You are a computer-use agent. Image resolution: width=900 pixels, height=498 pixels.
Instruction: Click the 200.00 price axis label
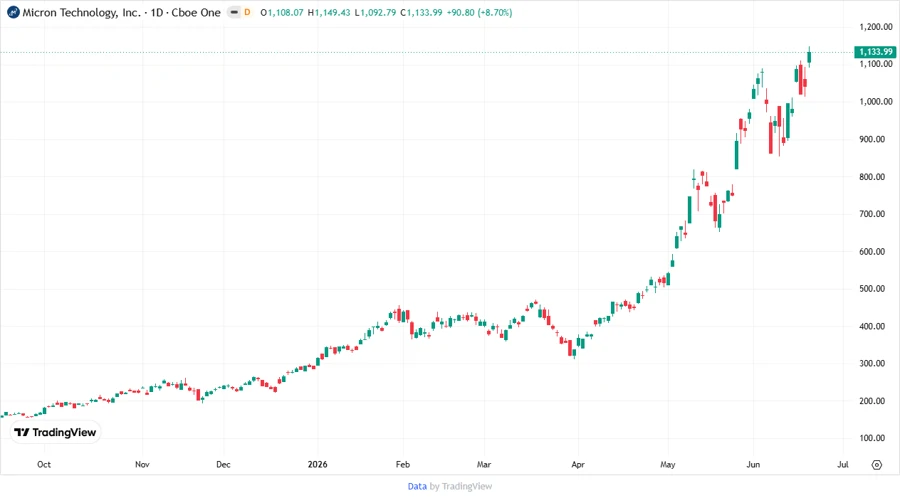(872, 401)
